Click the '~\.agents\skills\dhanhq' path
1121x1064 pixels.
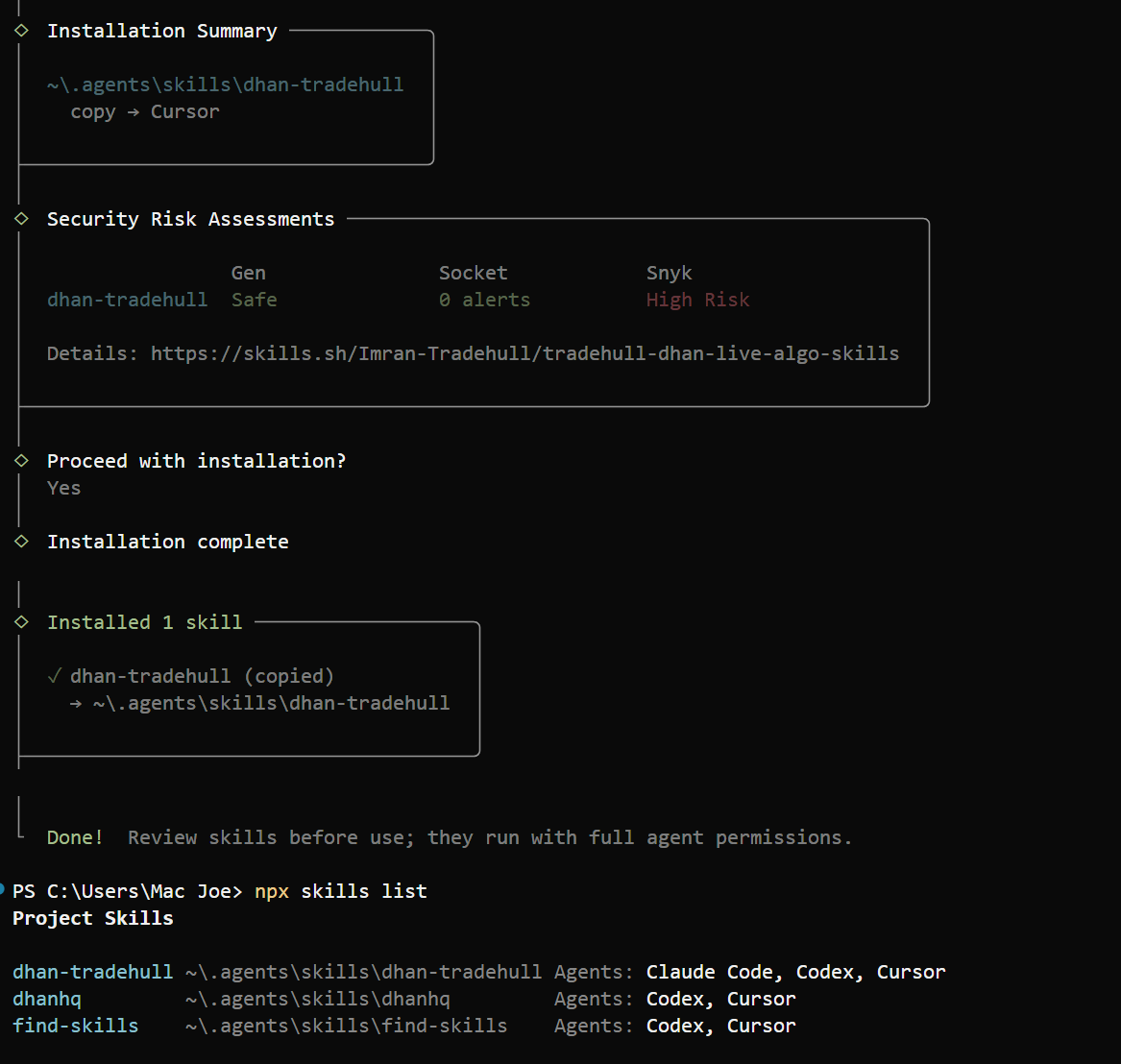[x=318, y=999]
